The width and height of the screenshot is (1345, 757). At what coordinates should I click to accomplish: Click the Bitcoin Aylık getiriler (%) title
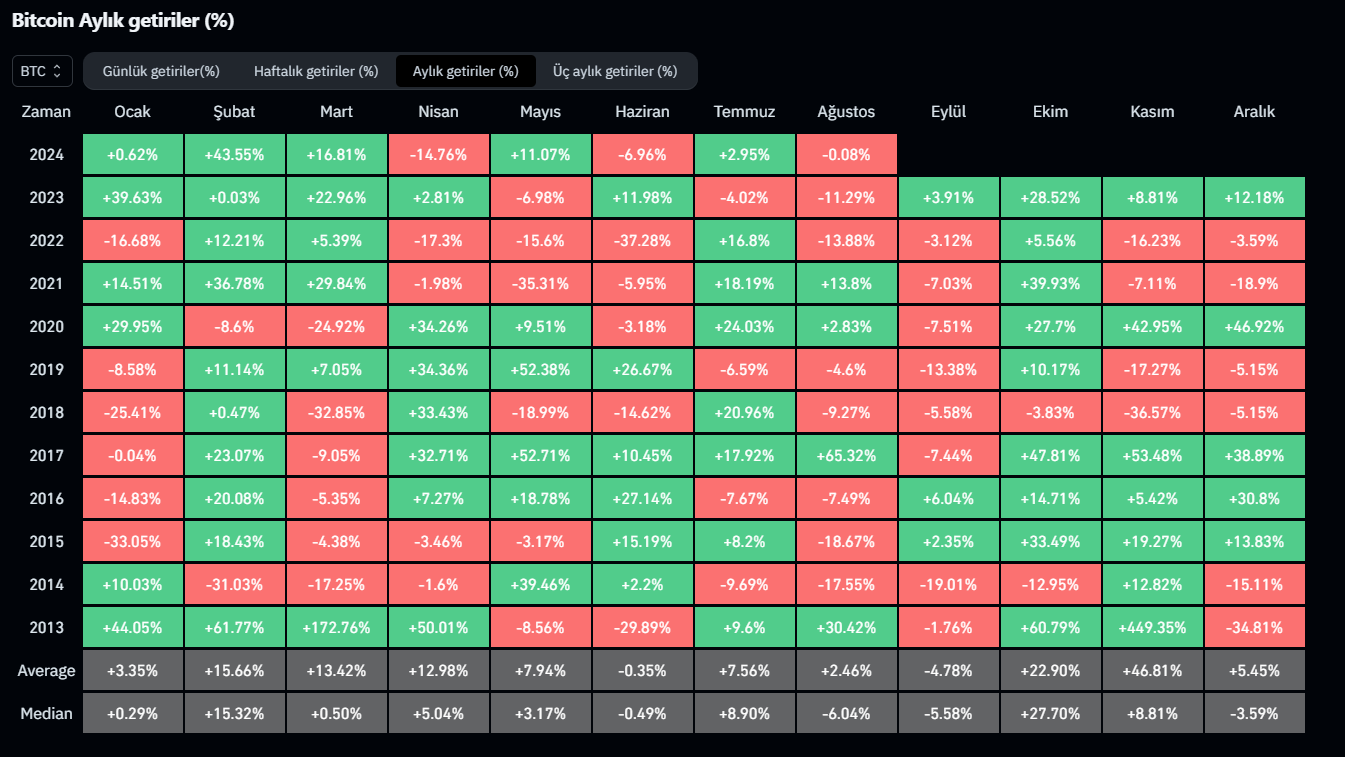click(x=123, y=20)
